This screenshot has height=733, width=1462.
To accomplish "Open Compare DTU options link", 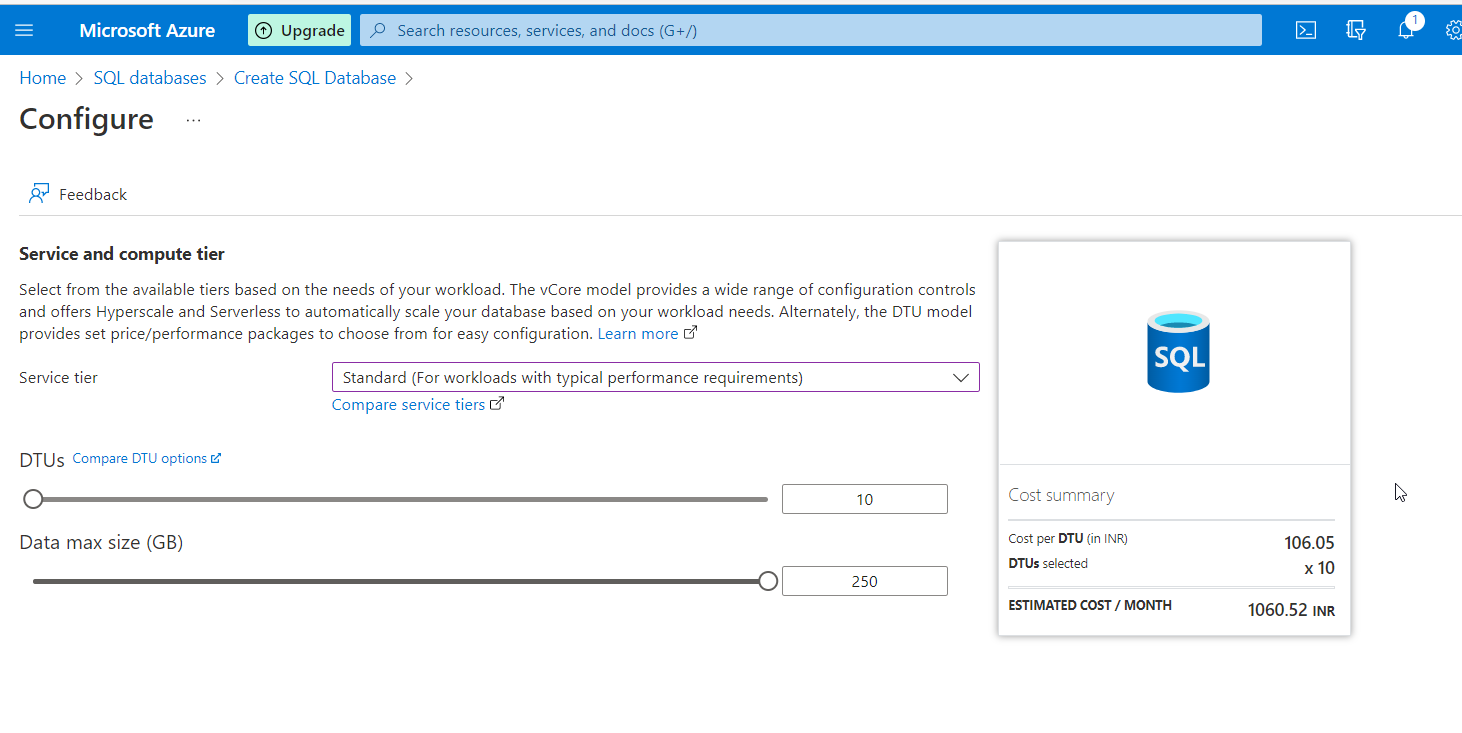I will coord(147,458).
